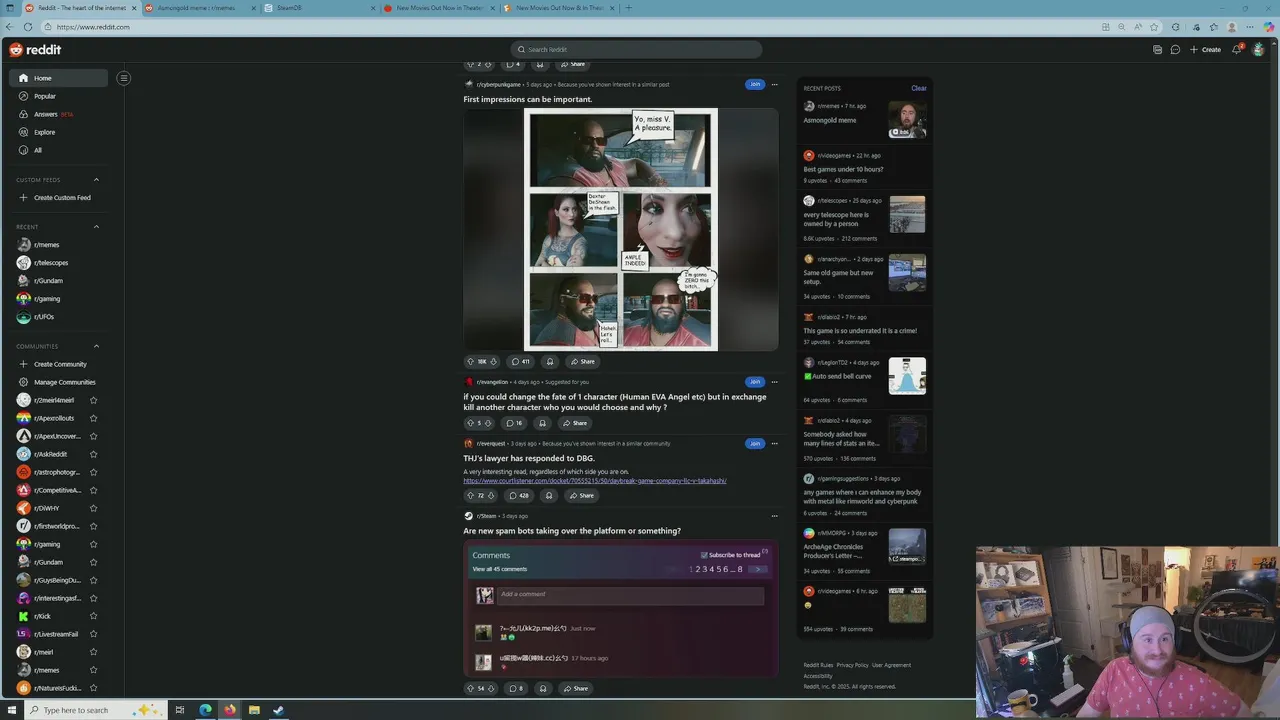The width and height of the screenshot is (1280, 720).
Task: Favorite r/Kick with its star
Action: coord(93,616)
